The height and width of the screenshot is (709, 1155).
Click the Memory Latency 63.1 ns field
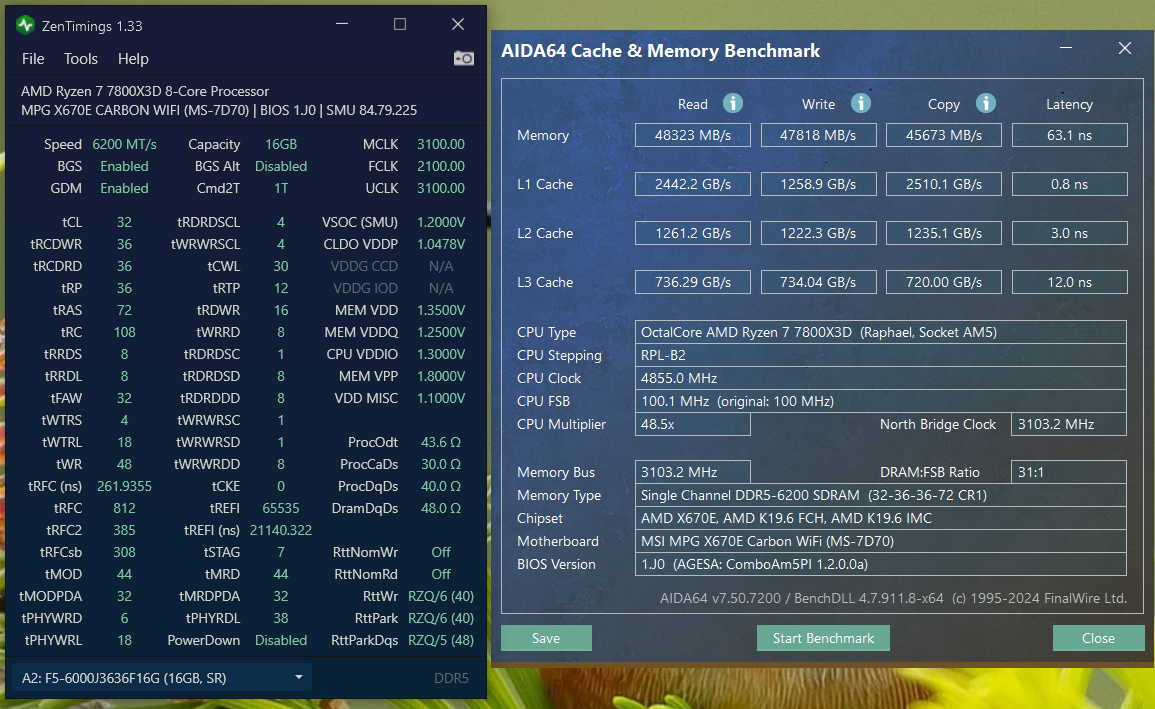click(1070, 135)
